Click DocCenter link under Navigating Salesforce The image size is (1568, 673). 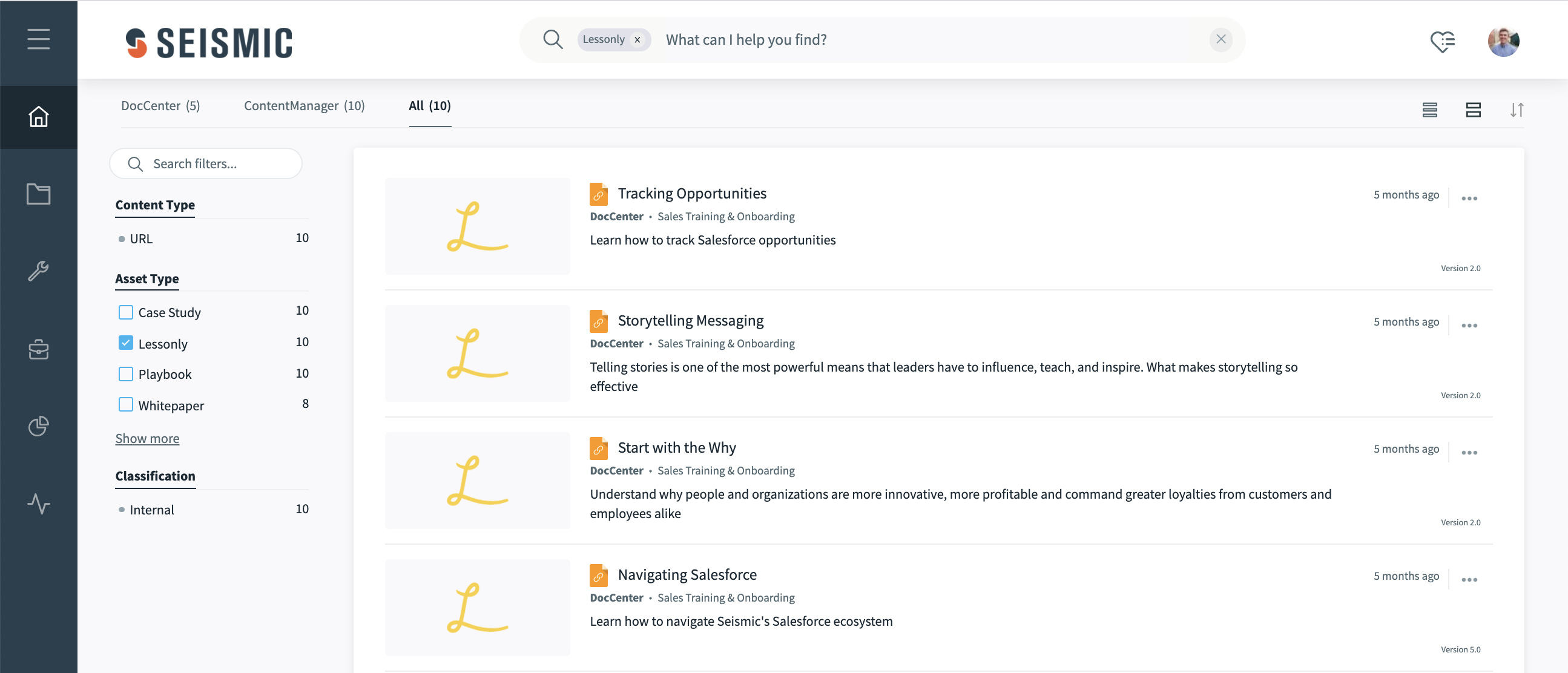click(616, 598)
